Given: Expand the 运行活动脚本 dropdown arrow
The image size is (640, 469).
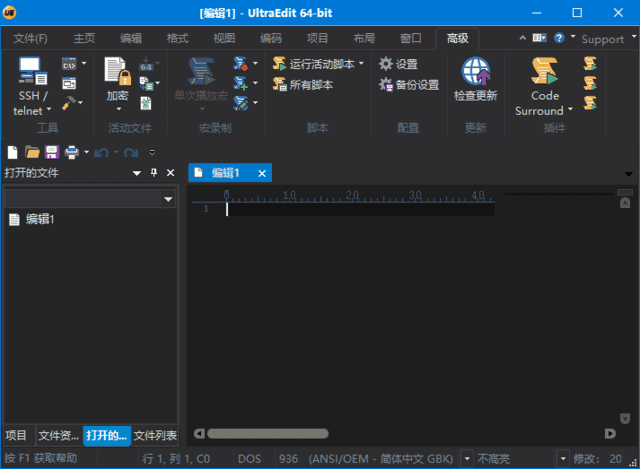Looking at the screenshot, I should [361, 64].
